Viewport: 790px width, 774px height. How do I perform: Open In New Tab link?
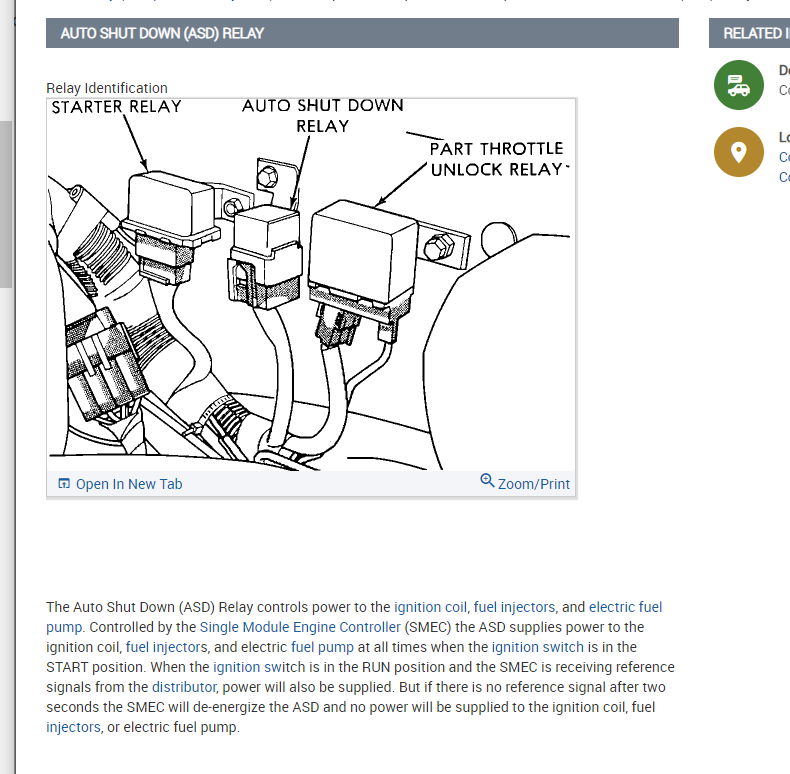pyautogui.click(x=128, y=484)
